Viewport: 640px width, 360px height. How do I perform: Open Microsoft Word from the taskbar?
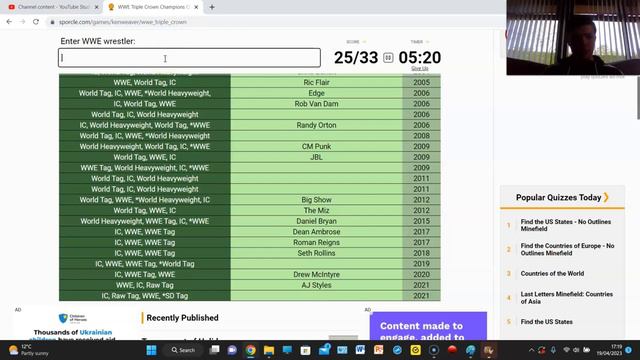[360, 350]
